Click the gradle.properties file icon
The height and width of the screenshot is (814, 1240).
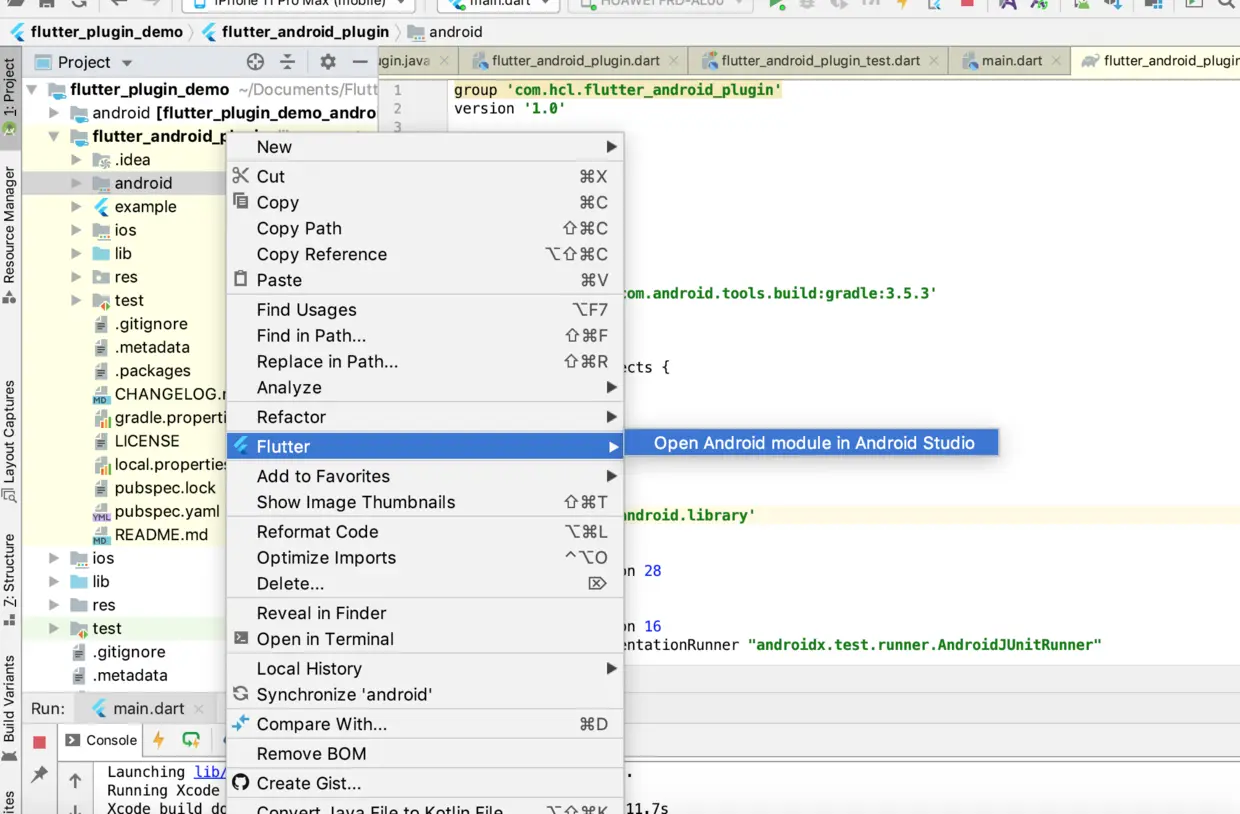[x=101, y=418]
